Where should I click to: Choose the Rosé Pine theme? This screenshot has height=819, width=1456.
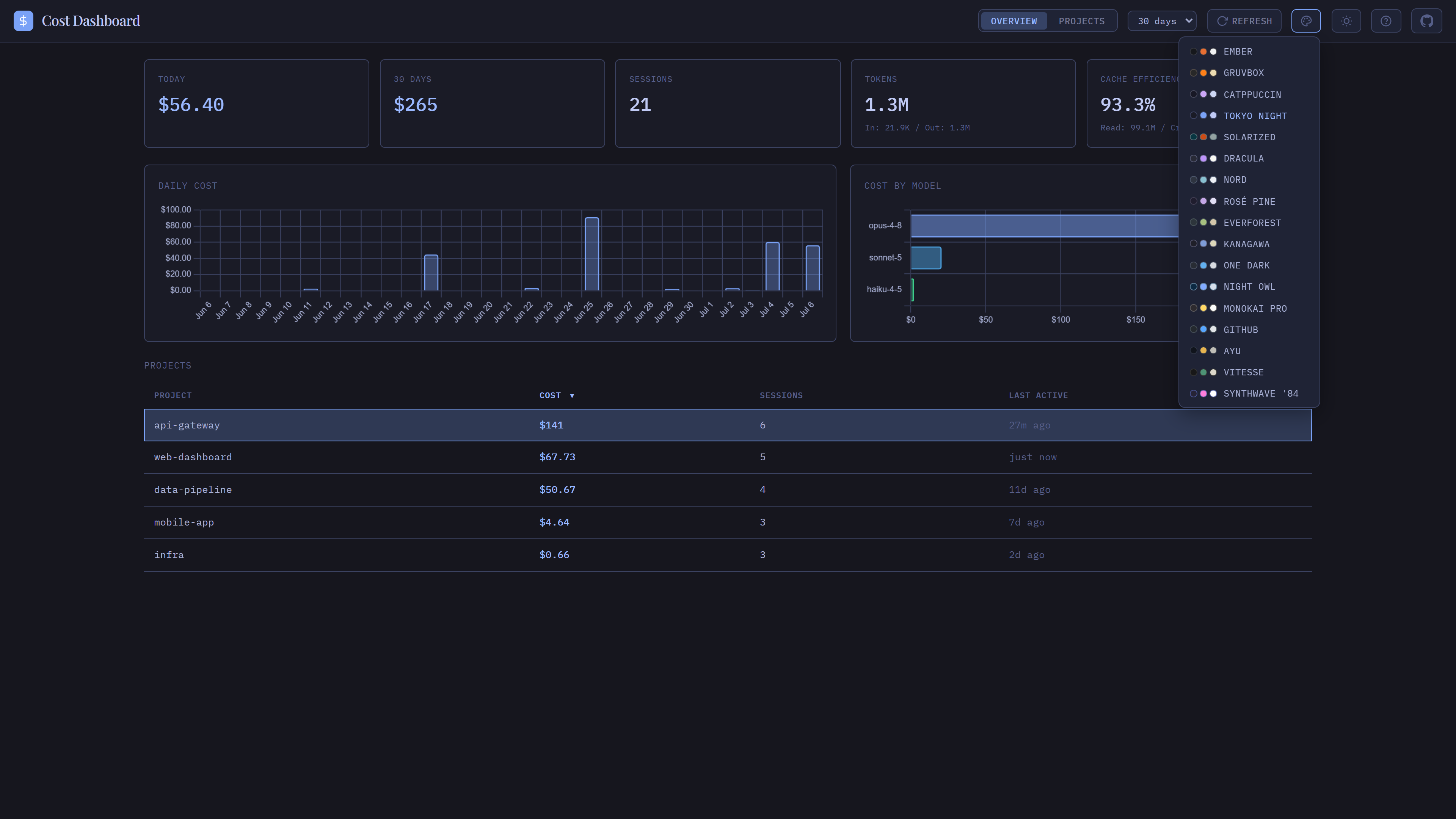point(1249,201)
